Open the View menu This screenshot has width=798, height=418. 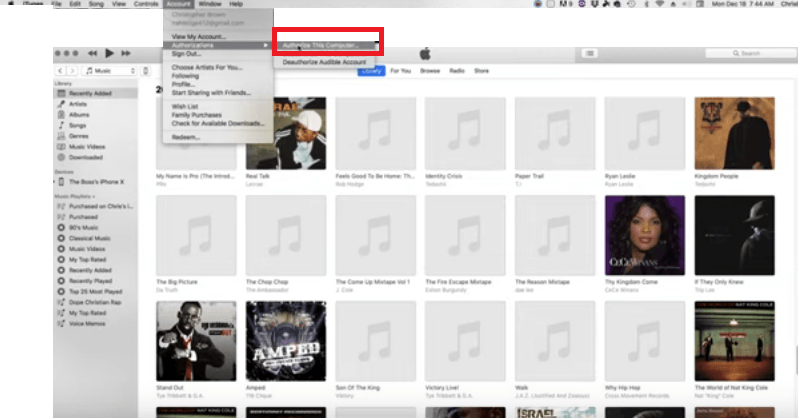pos(119,4)
